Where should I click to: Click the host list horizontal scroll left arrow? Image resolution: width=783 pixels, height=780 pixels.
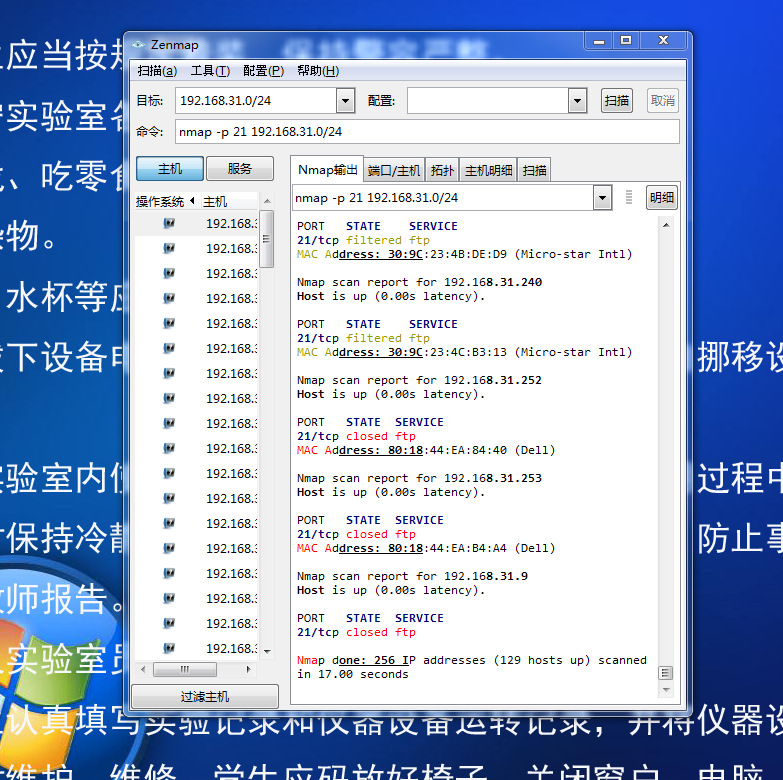143,669
